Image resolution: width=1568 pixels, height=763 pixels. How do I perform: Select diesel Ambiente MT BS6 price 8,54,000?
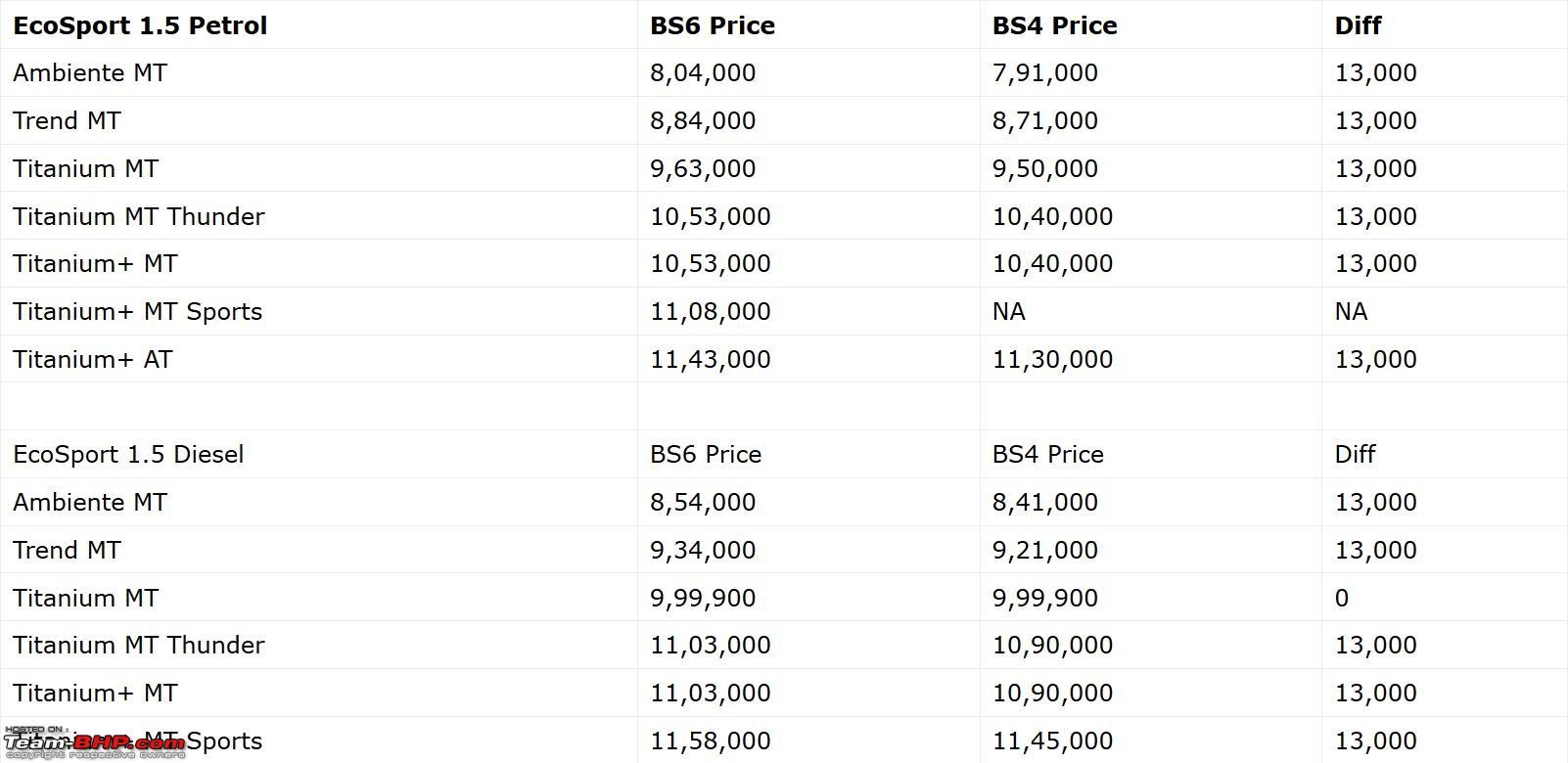703,503
